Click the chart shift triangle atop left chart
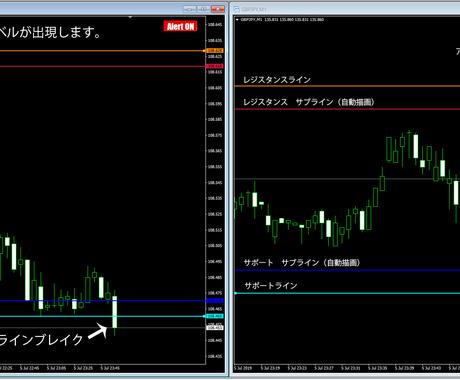 [130, 17]
